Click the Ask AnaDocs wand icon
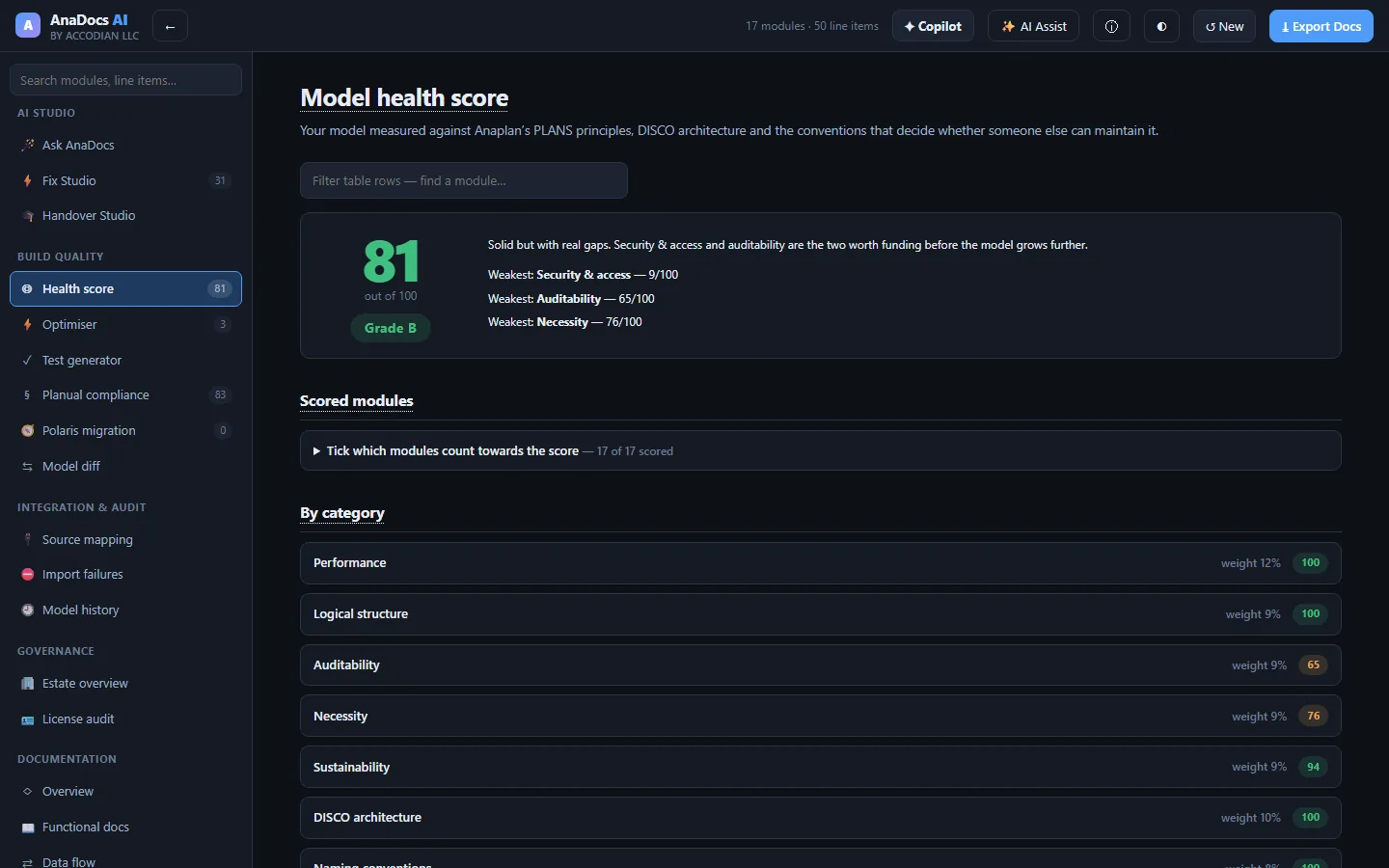 pyautogui.click(x=28, y=145)
